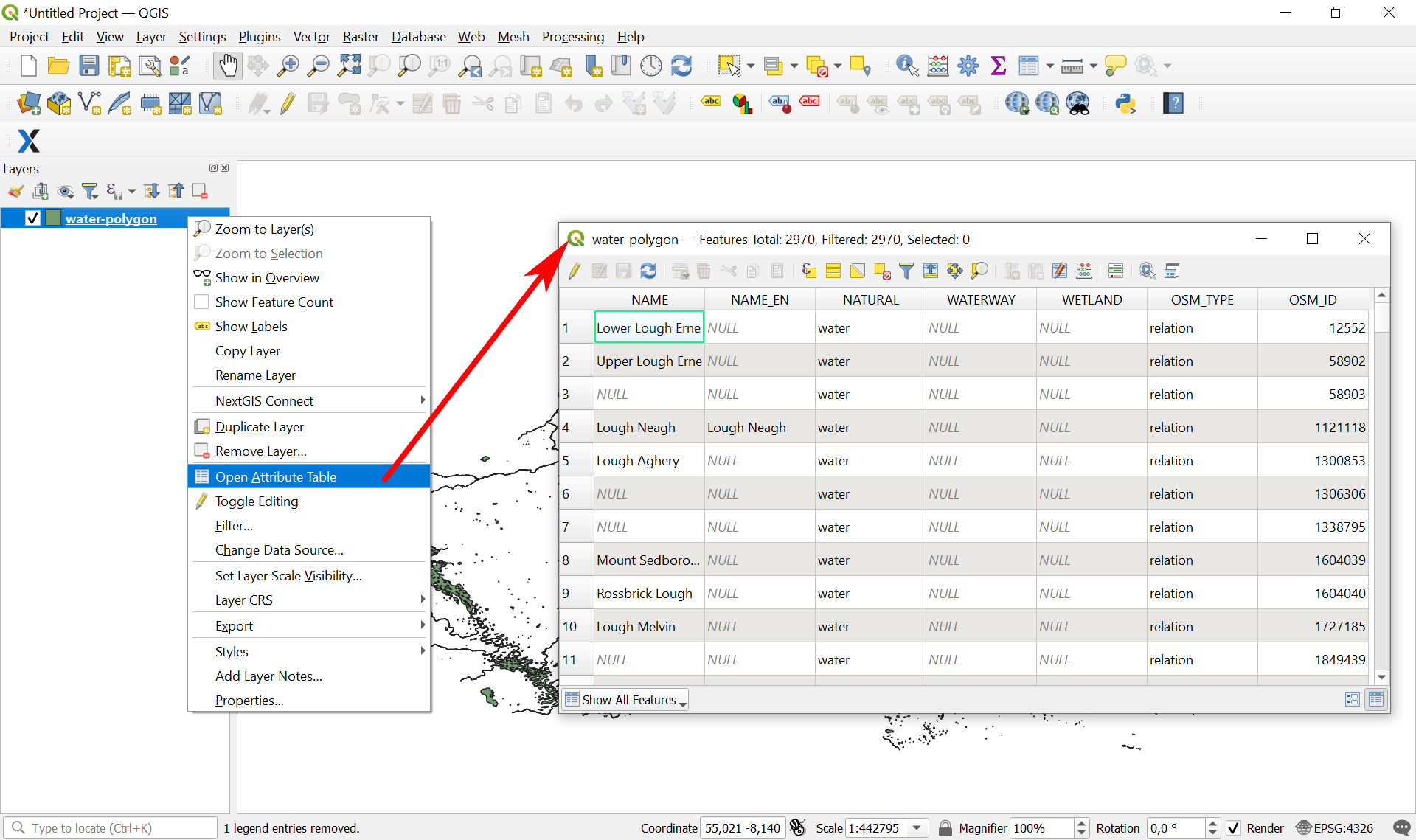Toggle the Render checkbox in status bar
The width and height of the screenshot is (1416, 840).
pos(1233,828)
